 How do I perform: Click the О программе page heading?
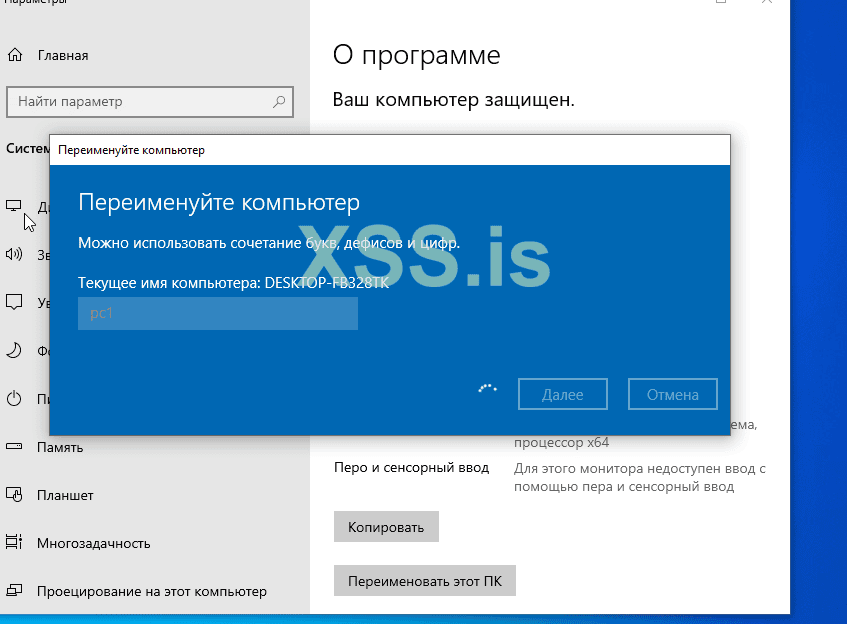(x=416, y=55)
